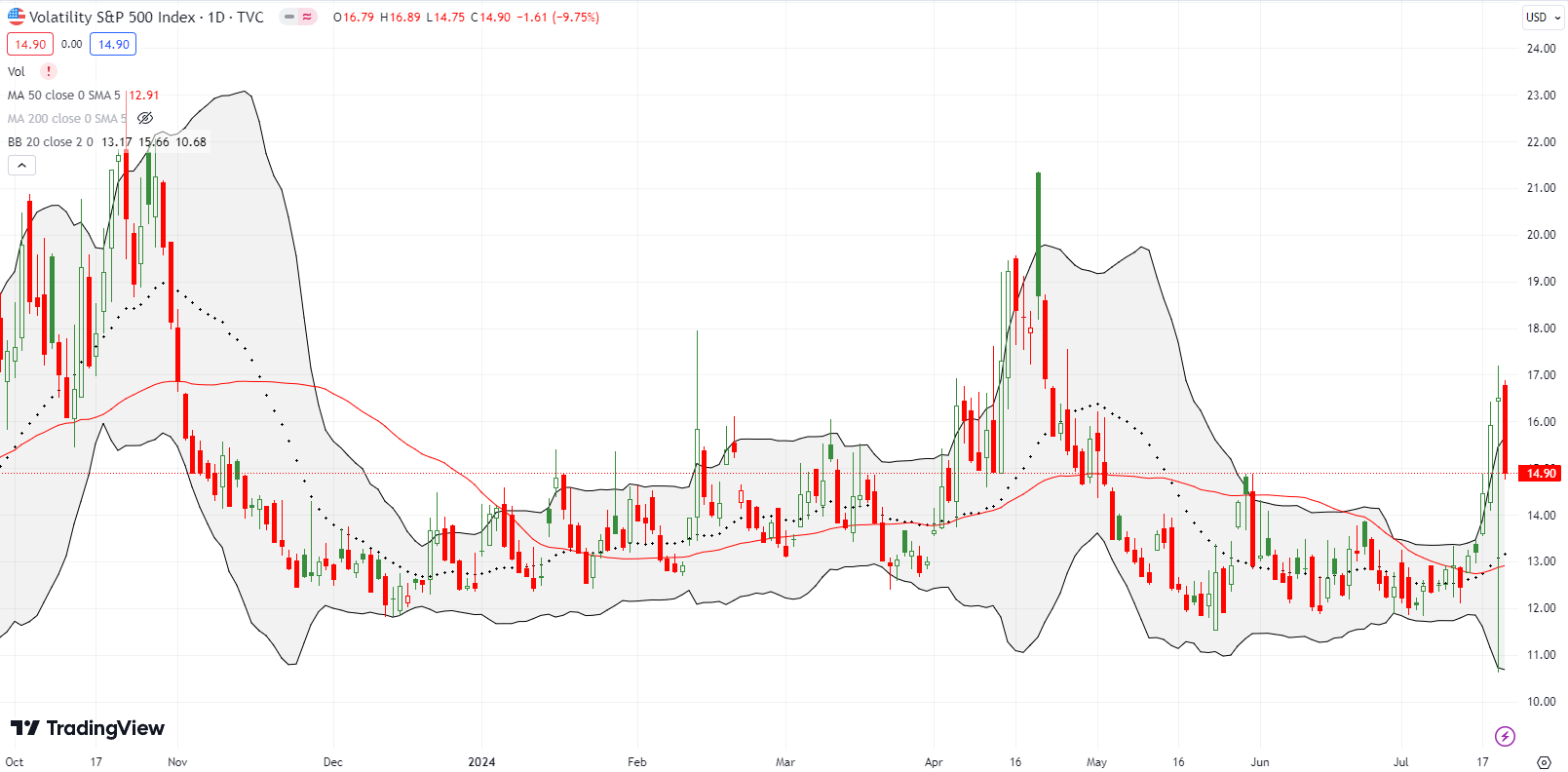Click the blue 14.90 buy button
Image resolution: width=1568 pixels, height=772 pixels.
113,44
